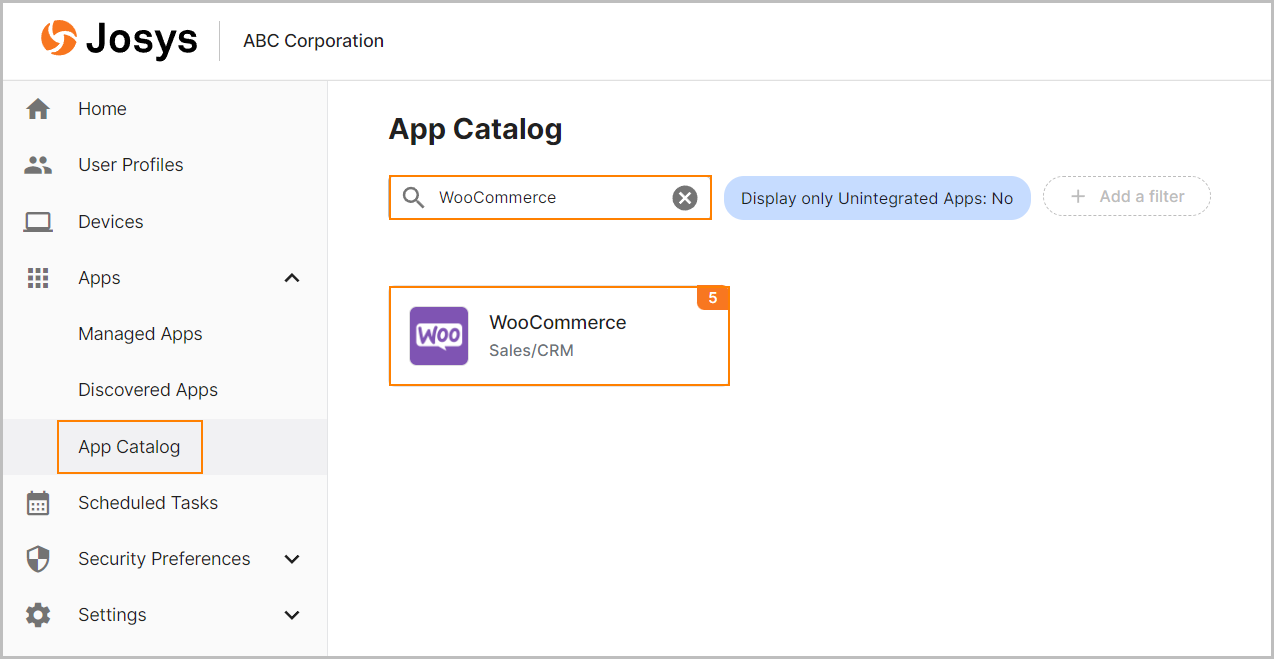The height and width of the screenshot is (659, 1274).
Task: Click the Security Preferences shield icon
Action: [x=38, y=559]
